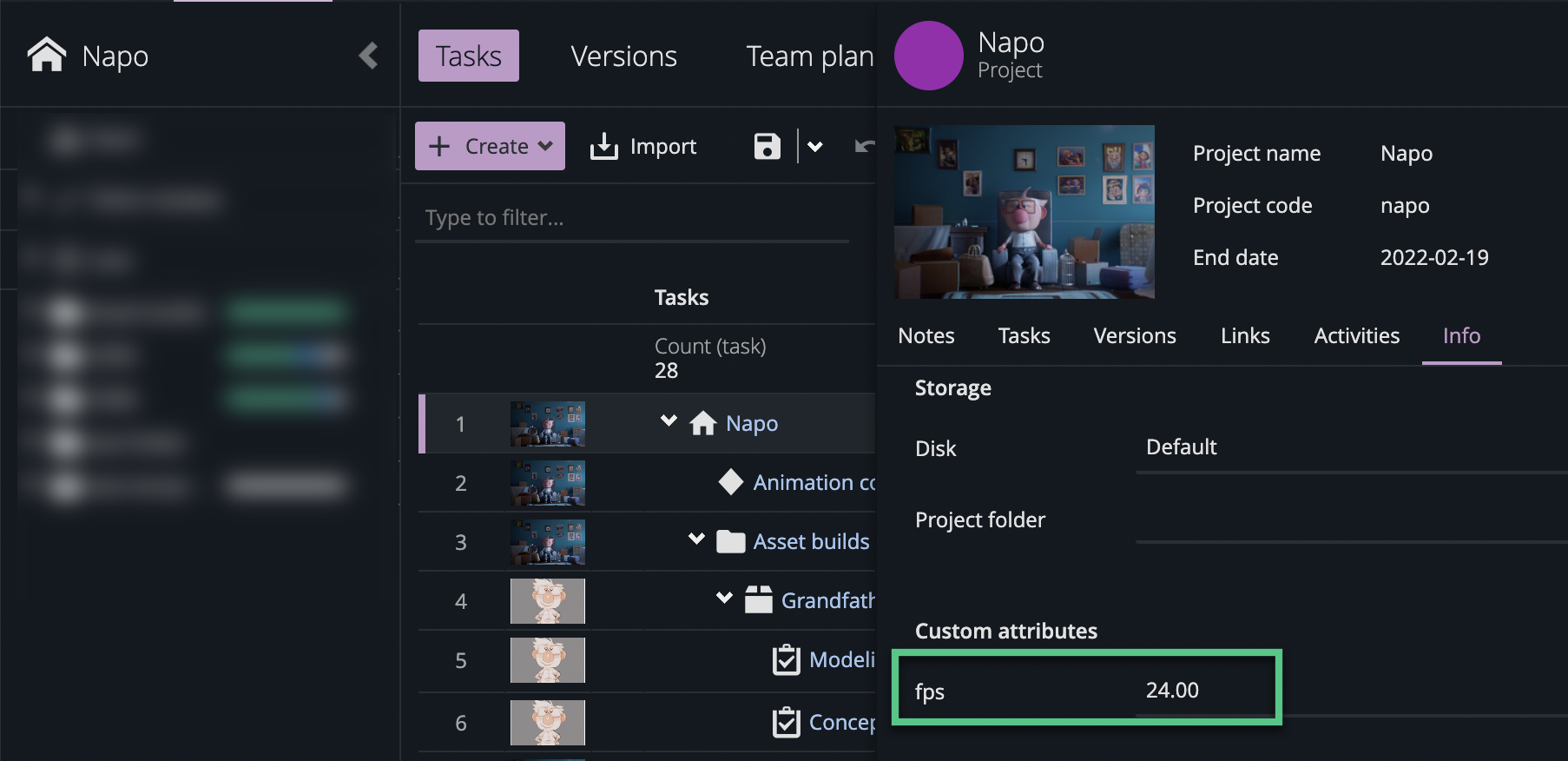
Task: Collapse the Napo row tree expander
Action: click(x=668, y=420)
